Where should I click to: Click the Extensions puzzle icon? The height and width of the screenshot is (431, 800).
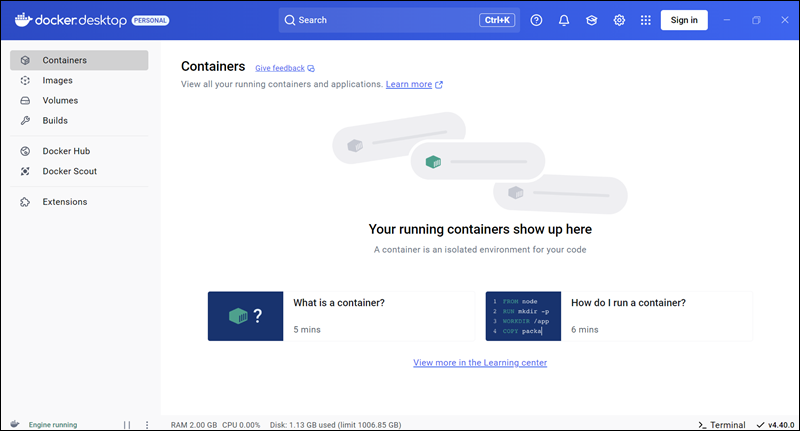[25, 202]
